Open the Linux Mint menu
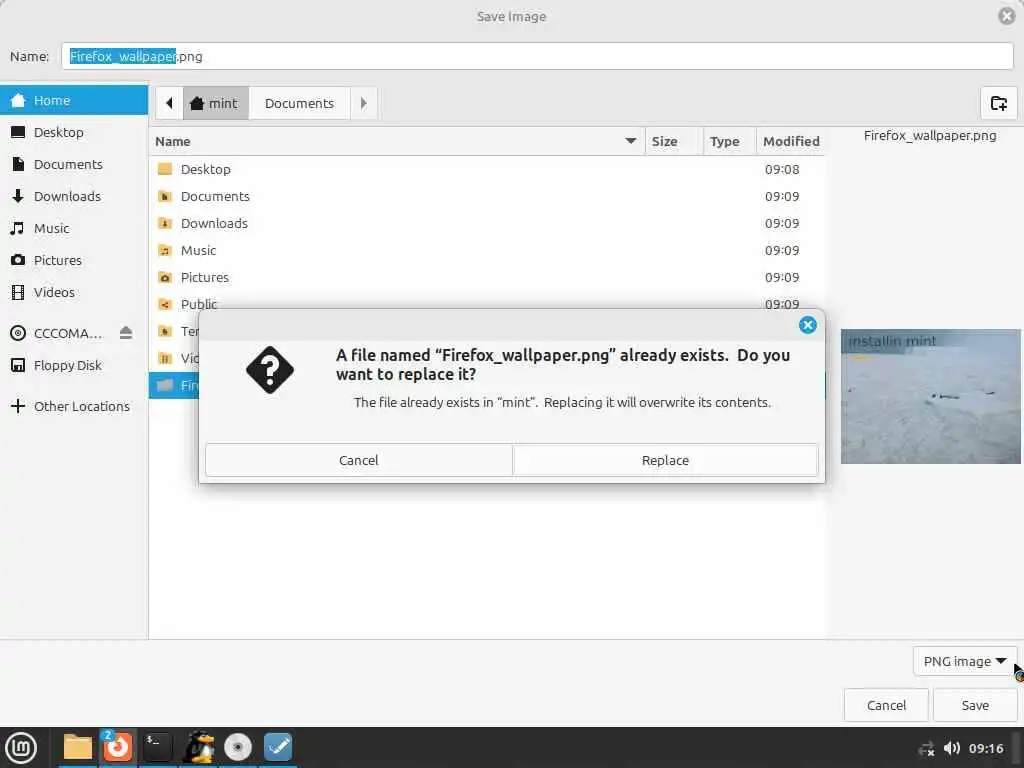1024x768 pixels. coord(21,747)
